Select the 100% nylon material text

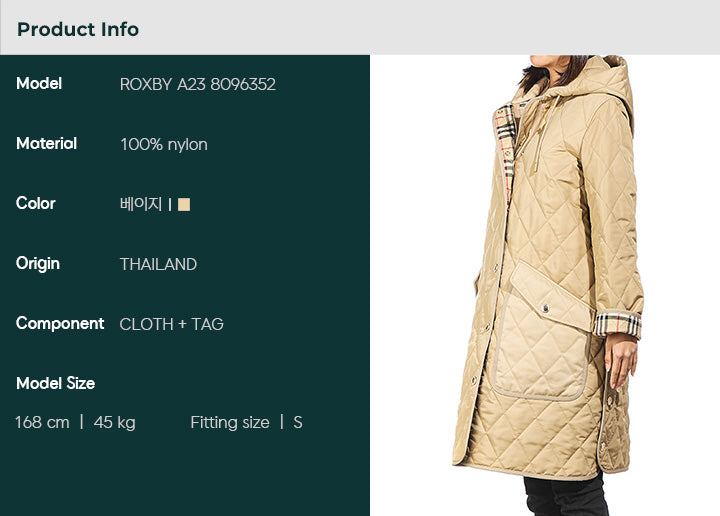coord(163,145)
